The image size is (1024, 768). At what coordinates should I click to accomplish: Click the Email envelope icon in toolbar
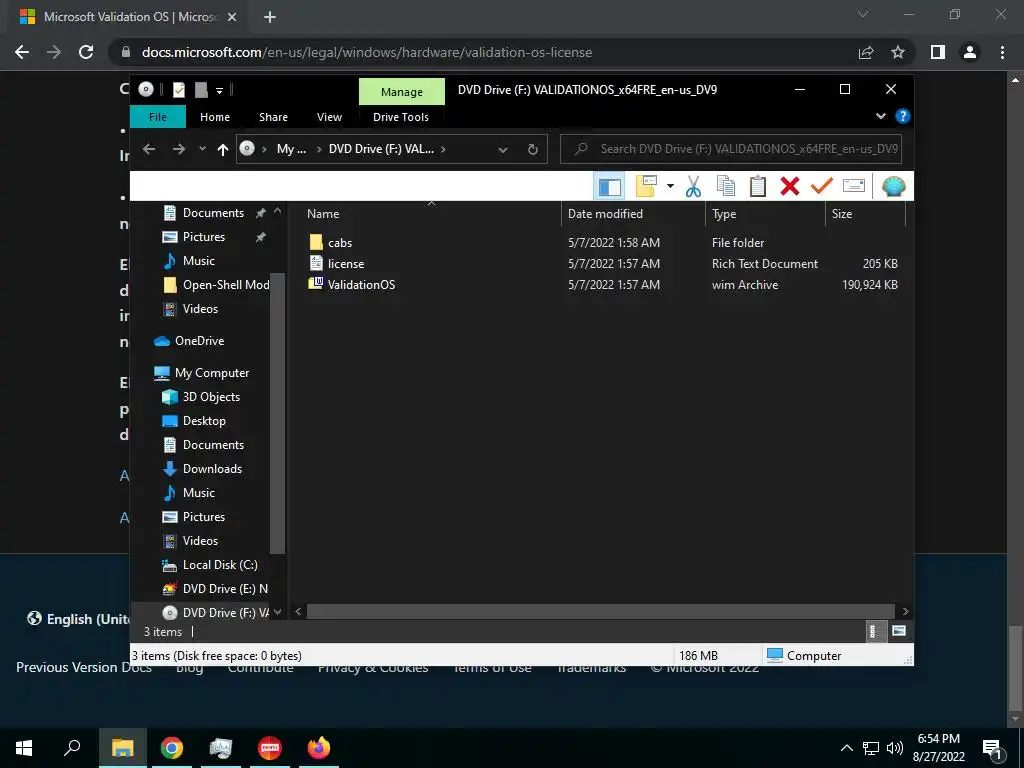click(x=854, y=187)
